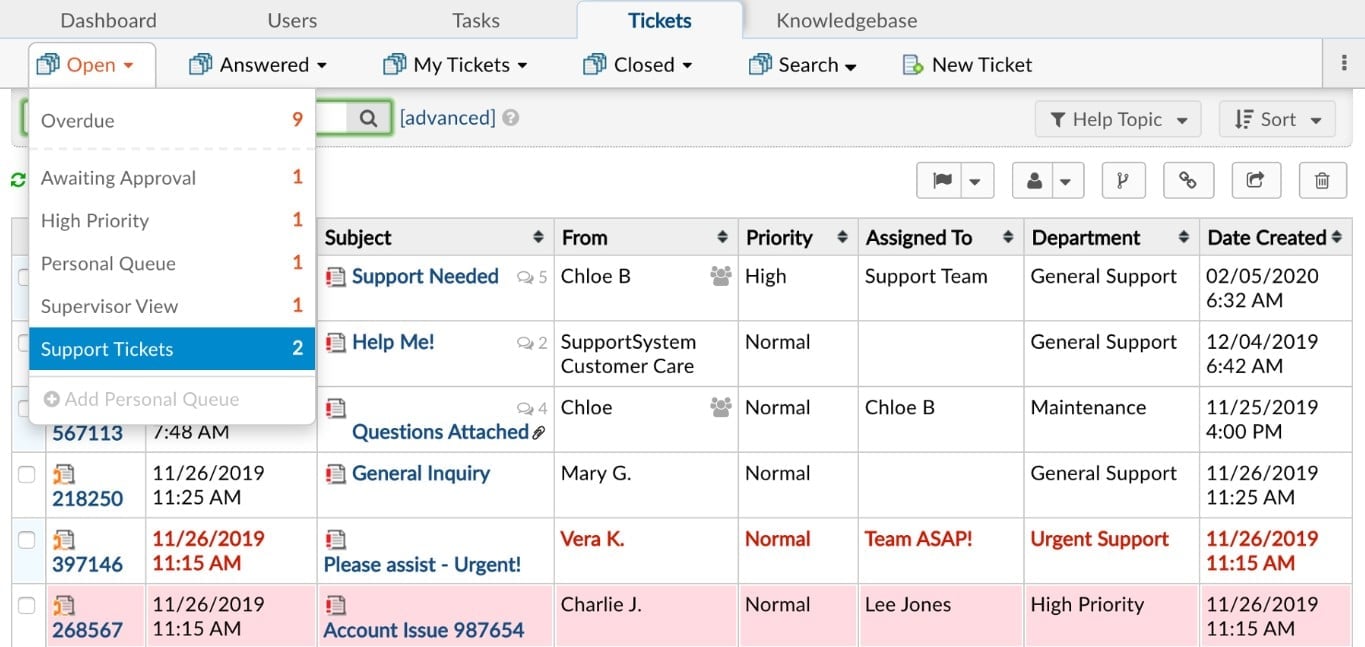Click the ticket source icon above 397146
This screenshot has width=1365, height=647.
63,540
